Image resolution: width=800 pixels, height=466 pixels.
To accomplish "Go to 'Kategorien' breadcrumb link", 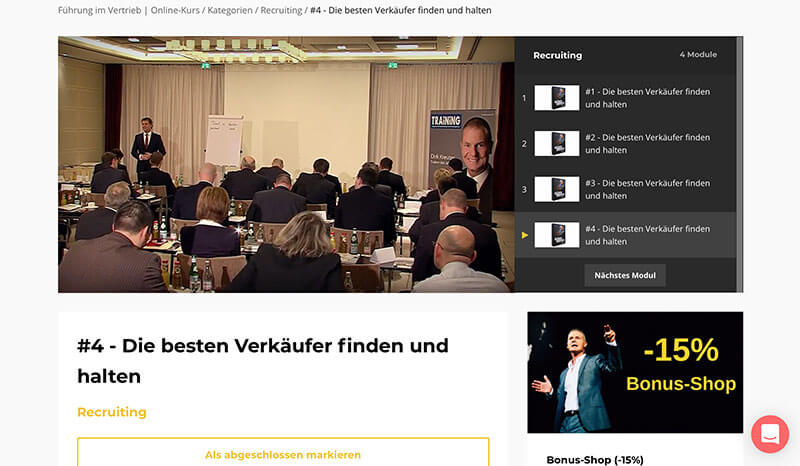I will [230, 10].
